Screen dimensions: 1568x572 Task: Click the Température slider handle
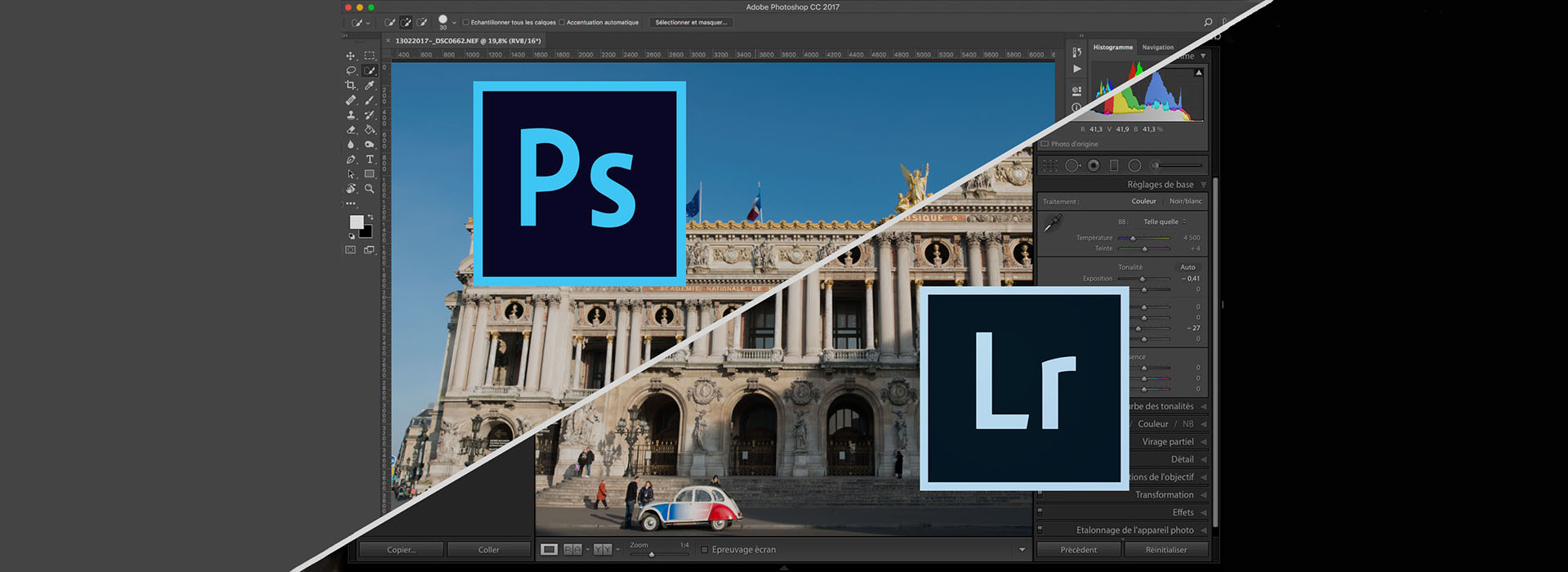1133,238
